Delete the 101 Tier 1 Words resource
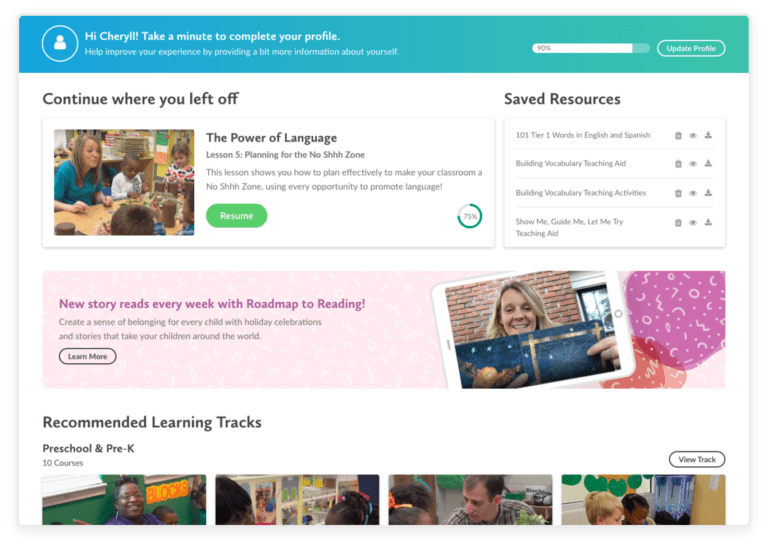The height and width of the screenshot is (548, 768). point(678,136)
